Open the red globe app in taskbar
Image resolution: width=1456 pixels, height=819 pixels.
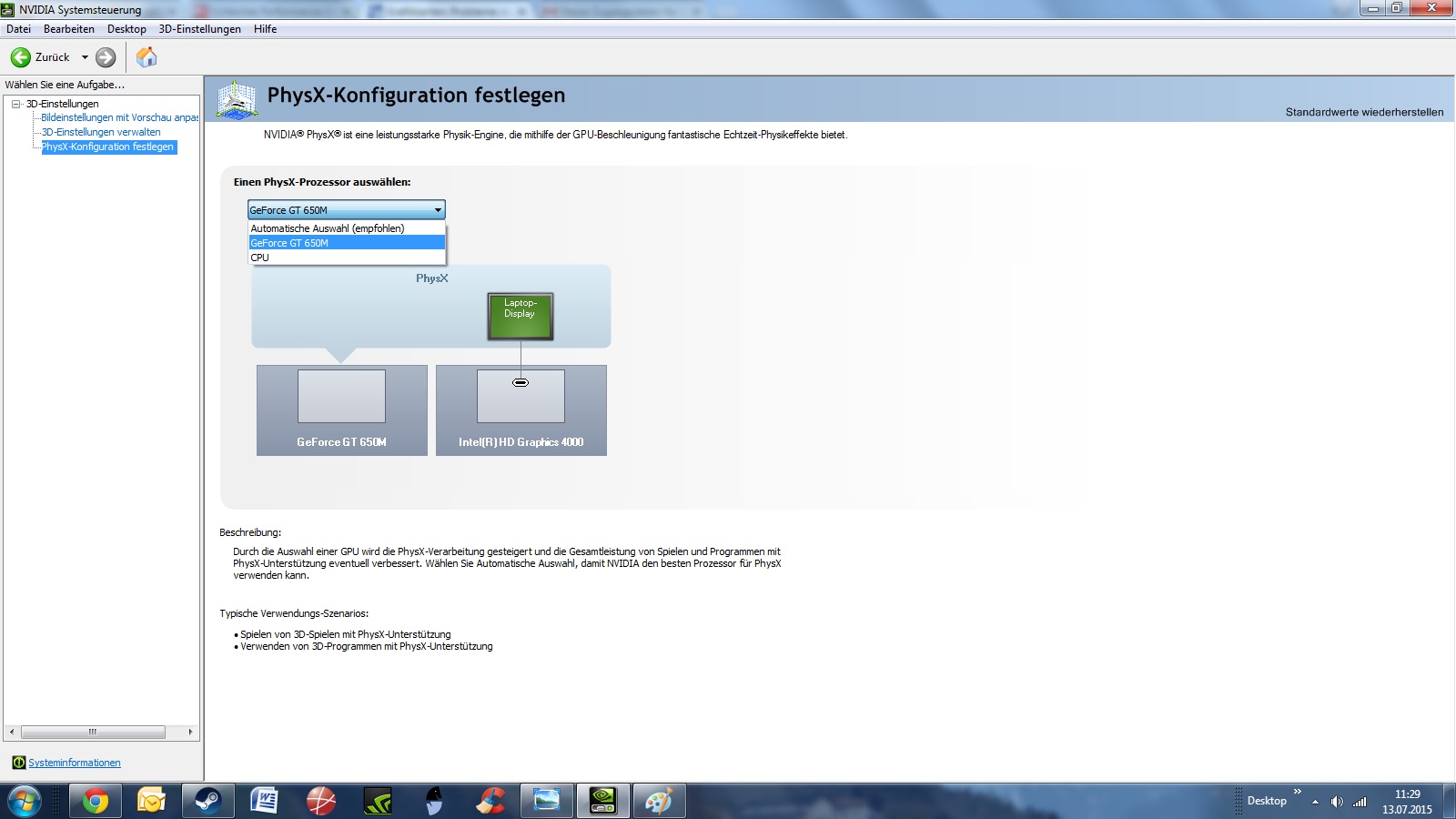point(320,802)
